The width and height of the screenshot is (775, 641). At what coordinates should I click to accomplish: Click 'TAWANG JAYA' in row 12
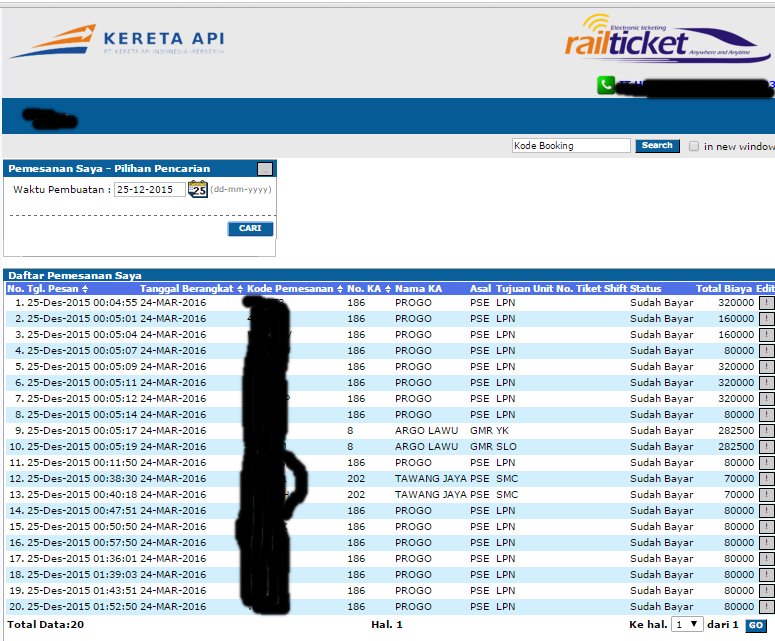431,479
